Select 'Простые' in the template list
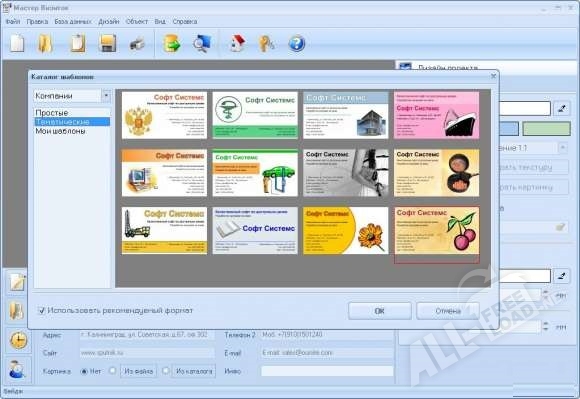This screenshot has width=580, height=399. tap(52, 112)
